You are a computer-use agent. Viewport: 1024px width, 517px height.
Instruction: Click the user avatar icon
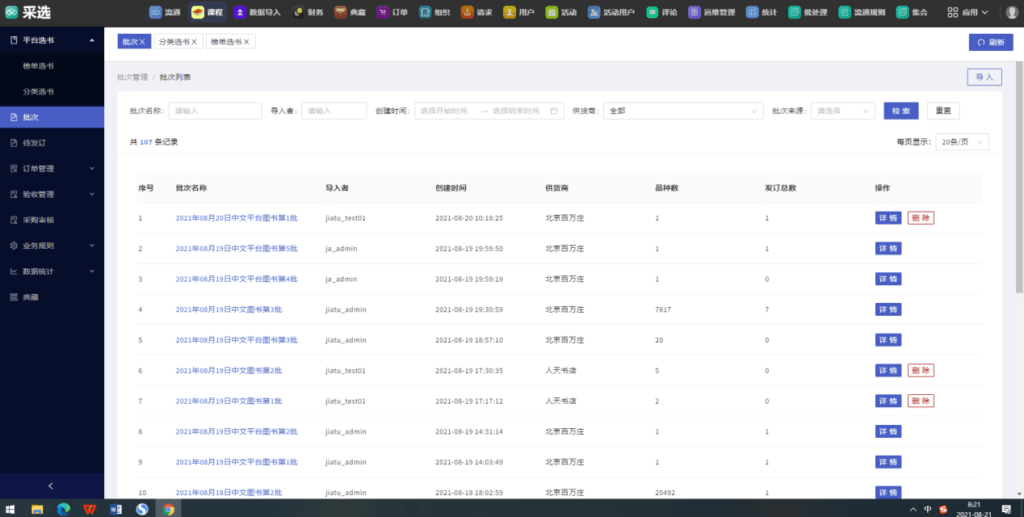[1010, 12]
